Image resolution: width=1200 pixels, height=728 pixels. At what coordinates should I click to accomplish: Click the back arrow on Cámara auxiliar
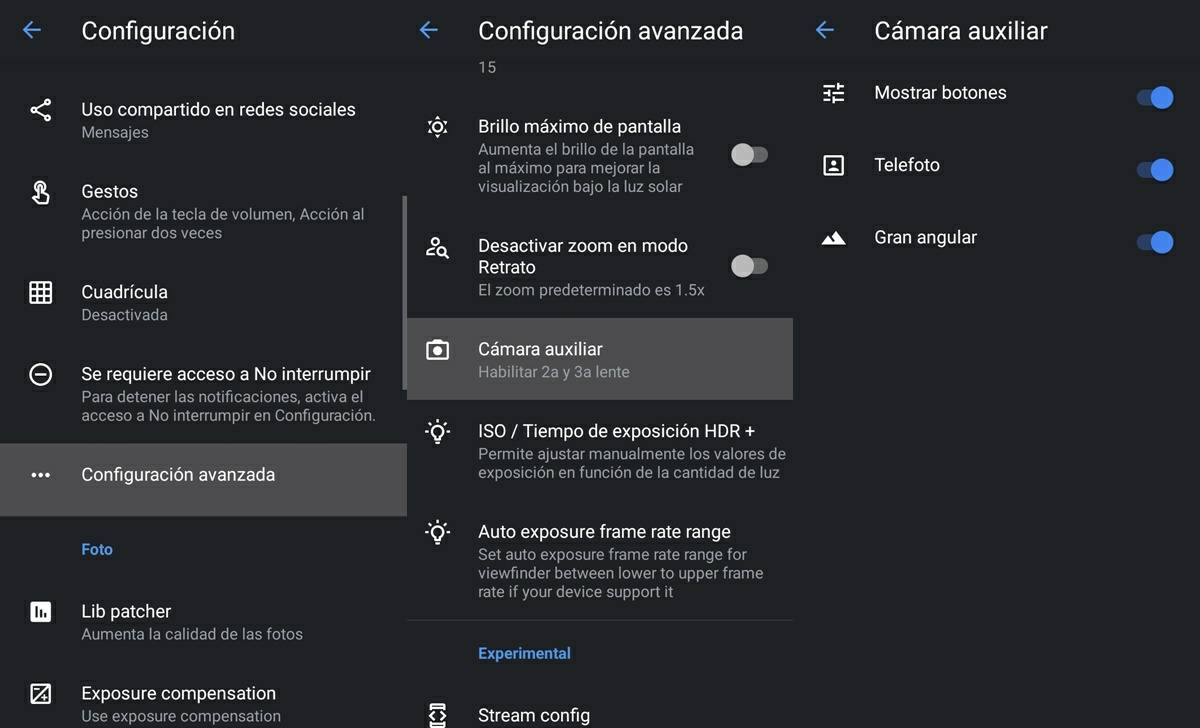pyautogui.click(x=823, y=30)
